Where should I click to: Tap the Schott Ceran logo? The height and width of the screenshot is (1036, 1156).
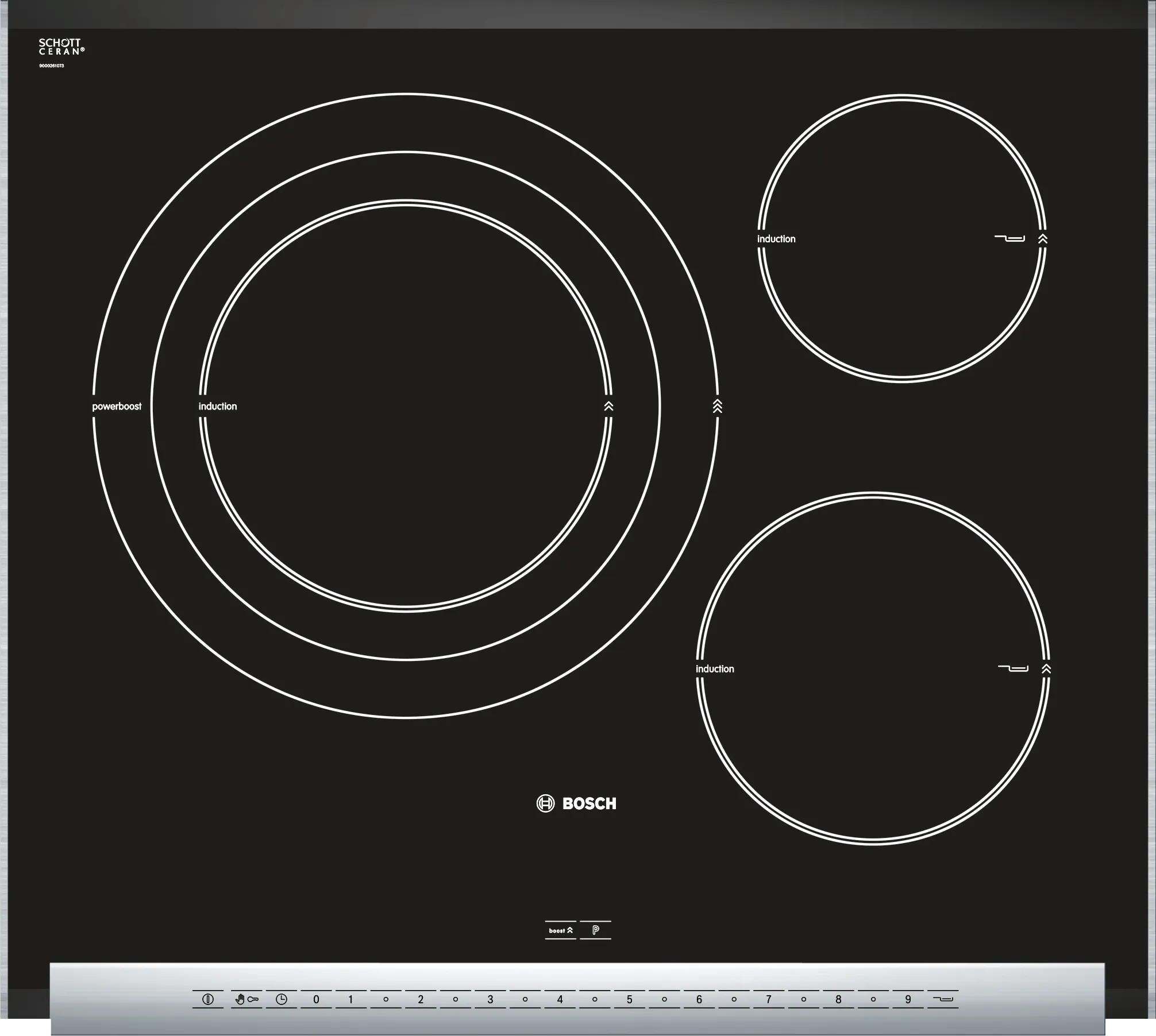tap(61, 47)
